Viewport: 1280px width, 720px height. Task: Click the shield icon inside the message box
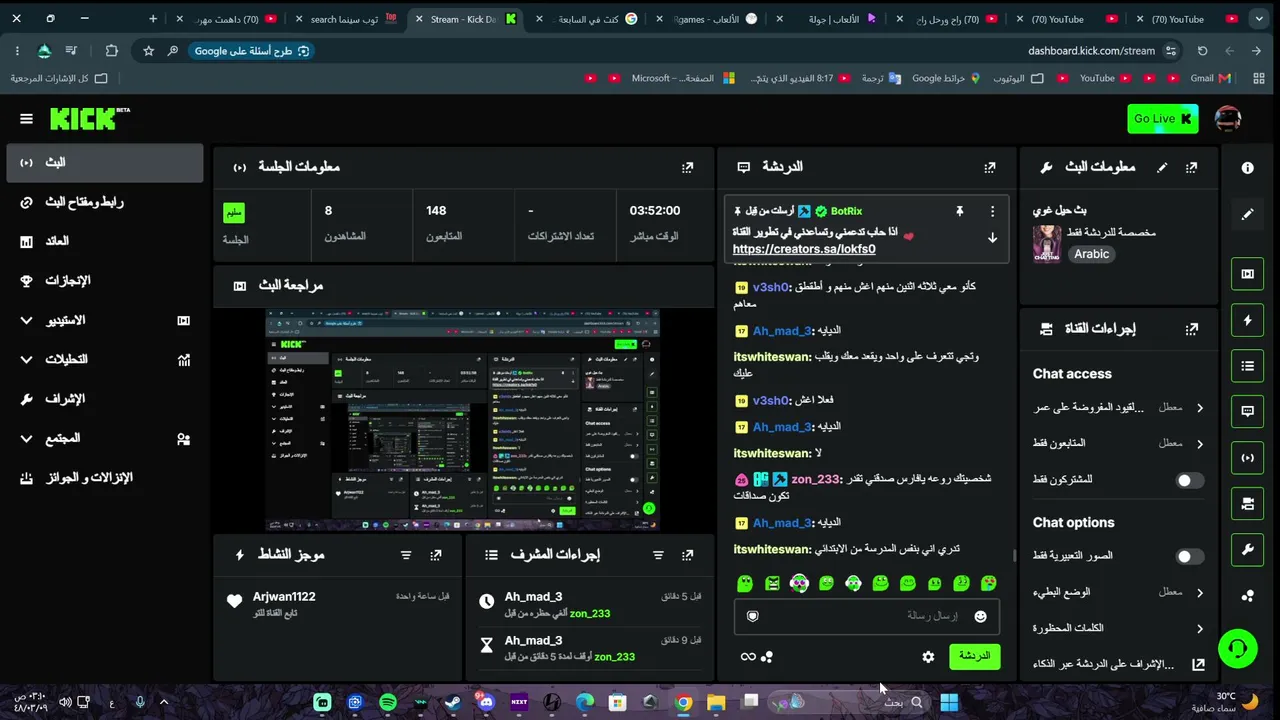pyautogui.click(x=753, y=617)
